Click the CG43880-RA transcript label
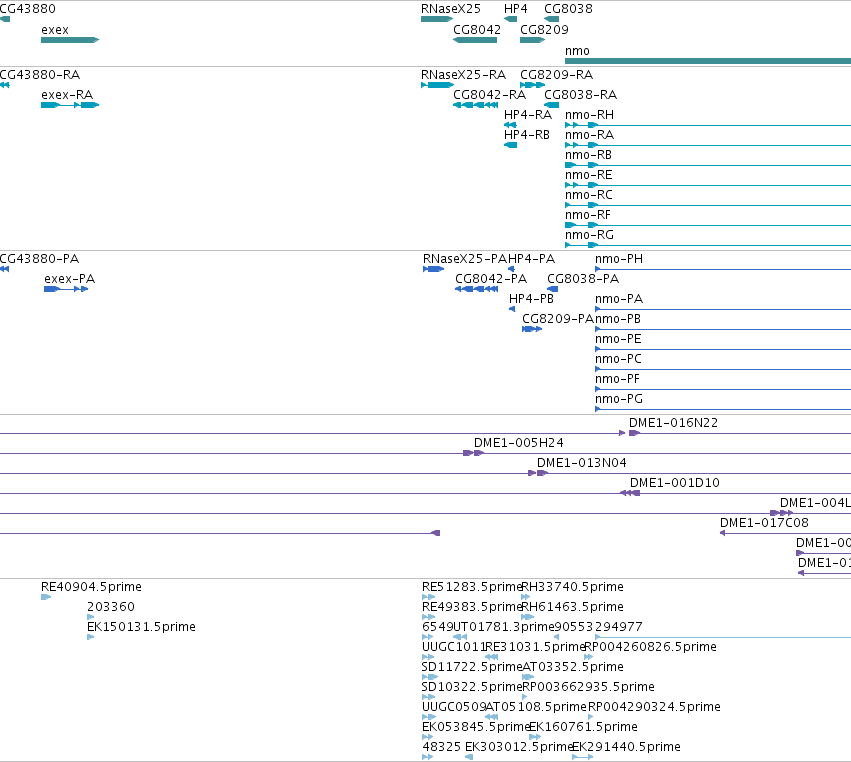Image resolution: width=851 pixels, height=762 pixels. (x=40, y=74)
